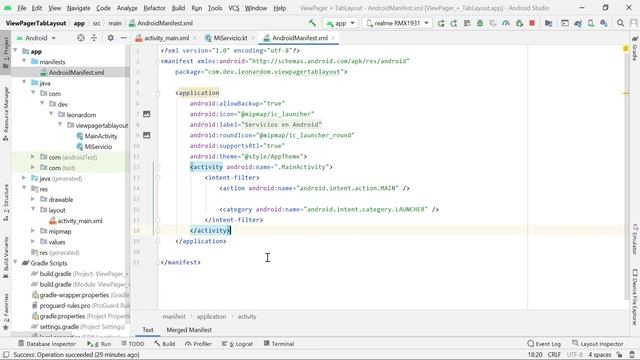This screenshot has width=640, height=360.
Task: Open the Resource Manager side panel
Action: (x=6, y=113)
